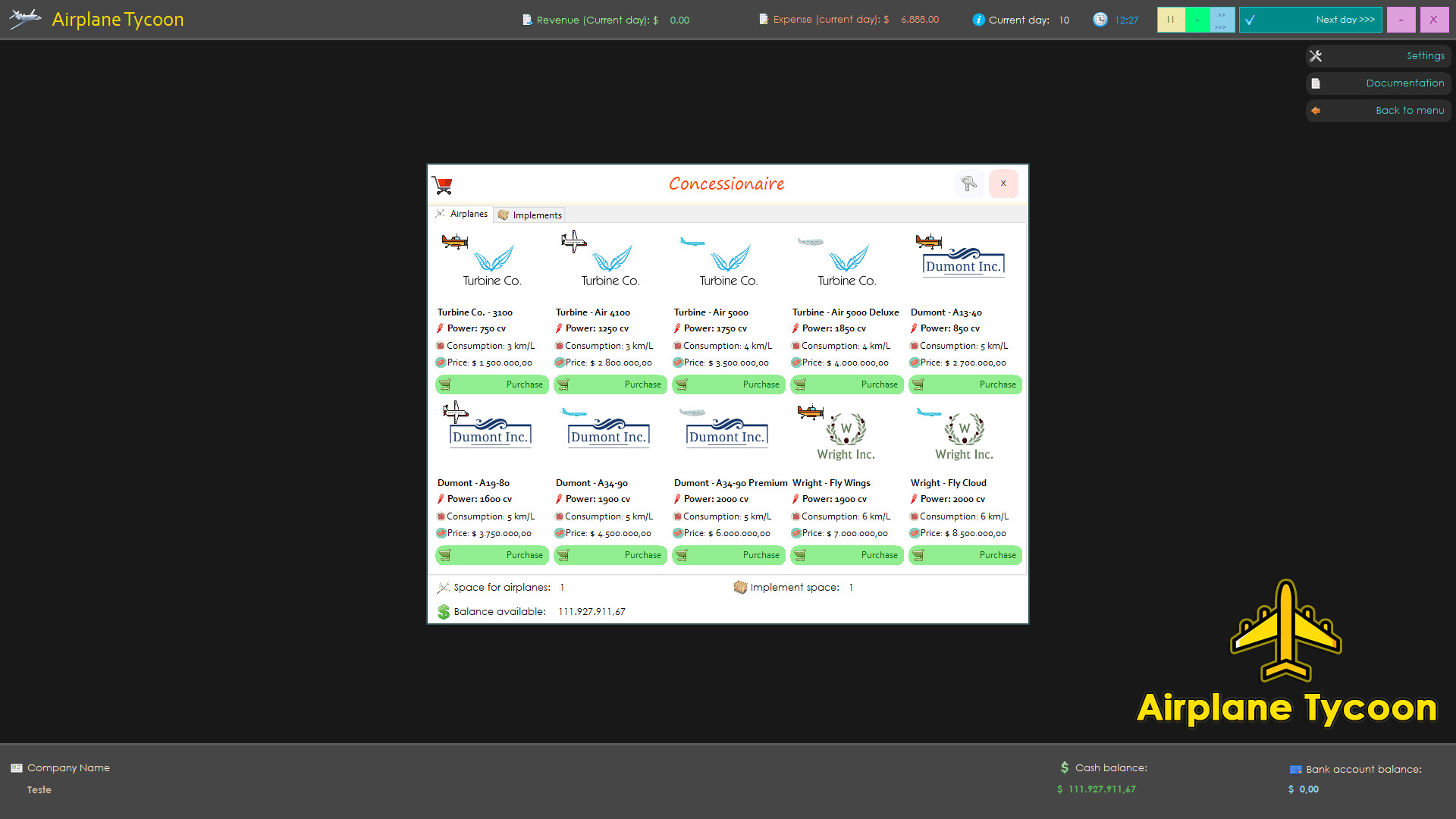Click the airplane logo in the top-left corner
Viewport: 1456px width, 819px height.
pyautogui.click(x=24, y=19)
